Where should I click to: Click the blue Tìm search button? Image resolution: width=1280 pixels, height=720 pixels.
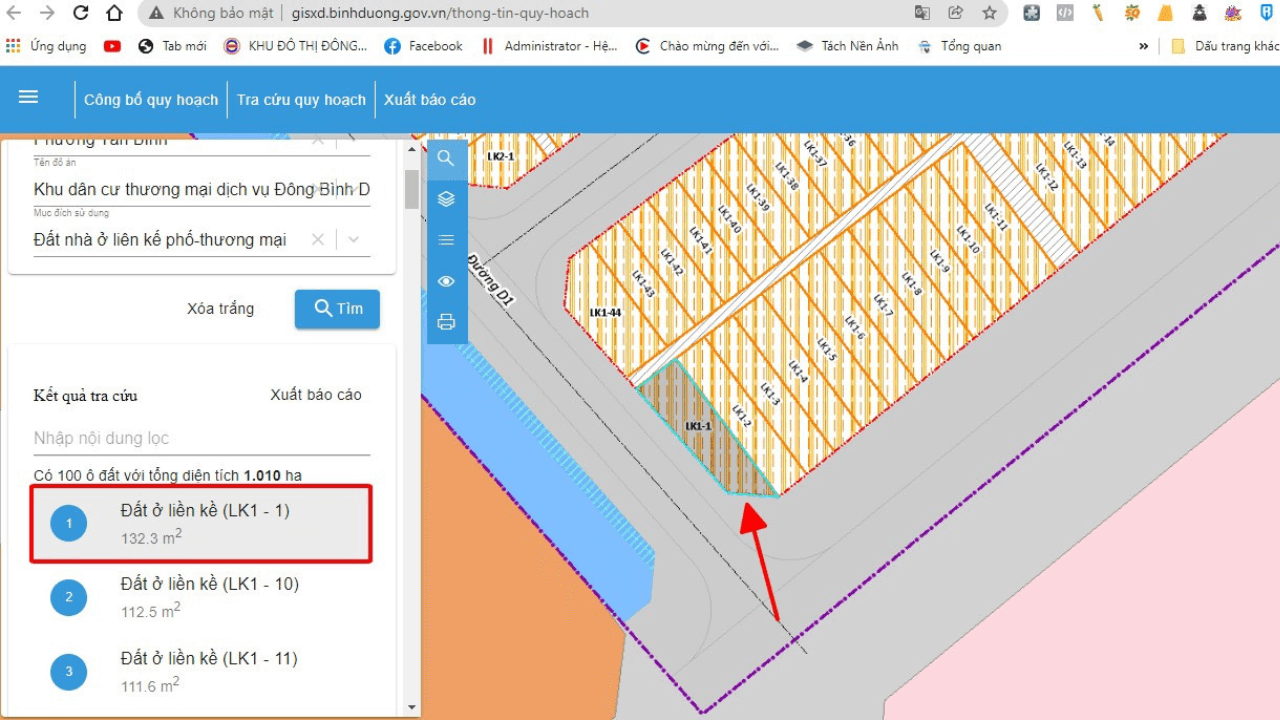coord(337,308)
